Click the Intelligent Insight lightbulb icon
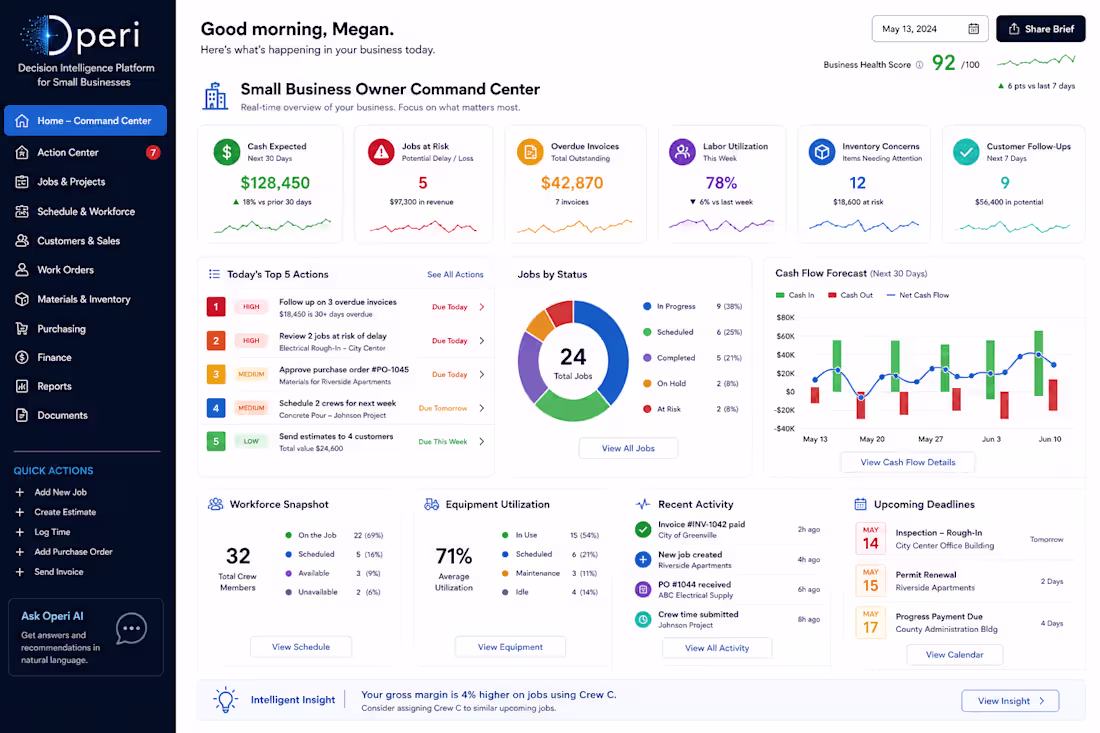This screenshot has height=733, width=1100. (225, 699)
